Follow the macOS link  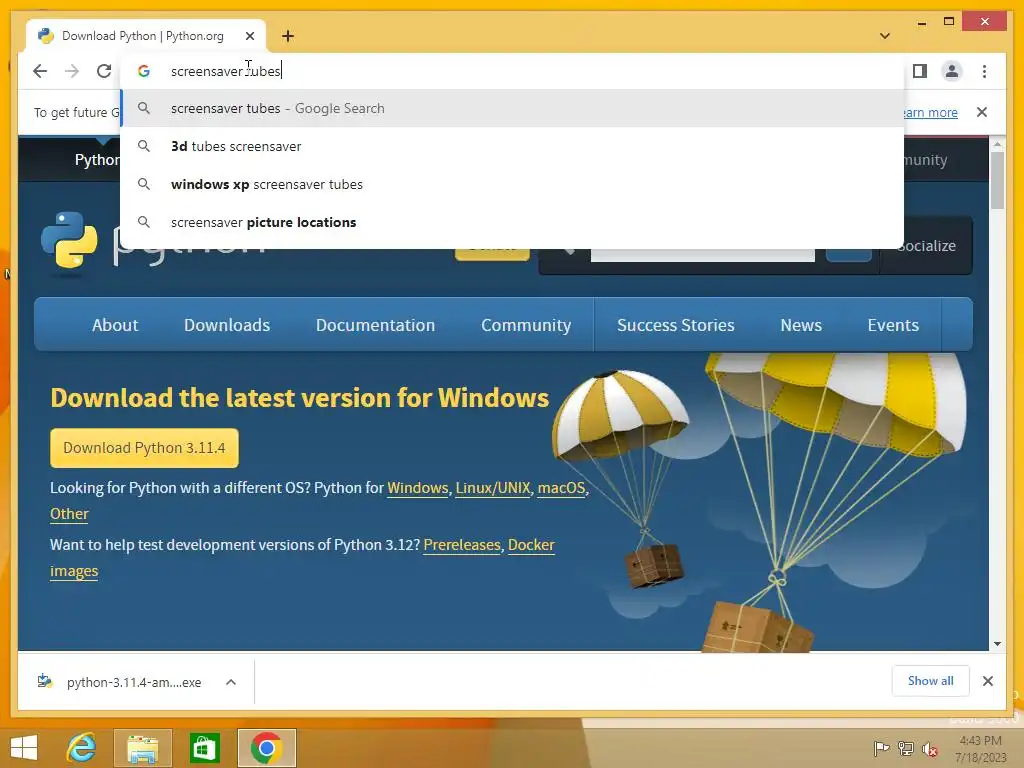coord(561,488)
